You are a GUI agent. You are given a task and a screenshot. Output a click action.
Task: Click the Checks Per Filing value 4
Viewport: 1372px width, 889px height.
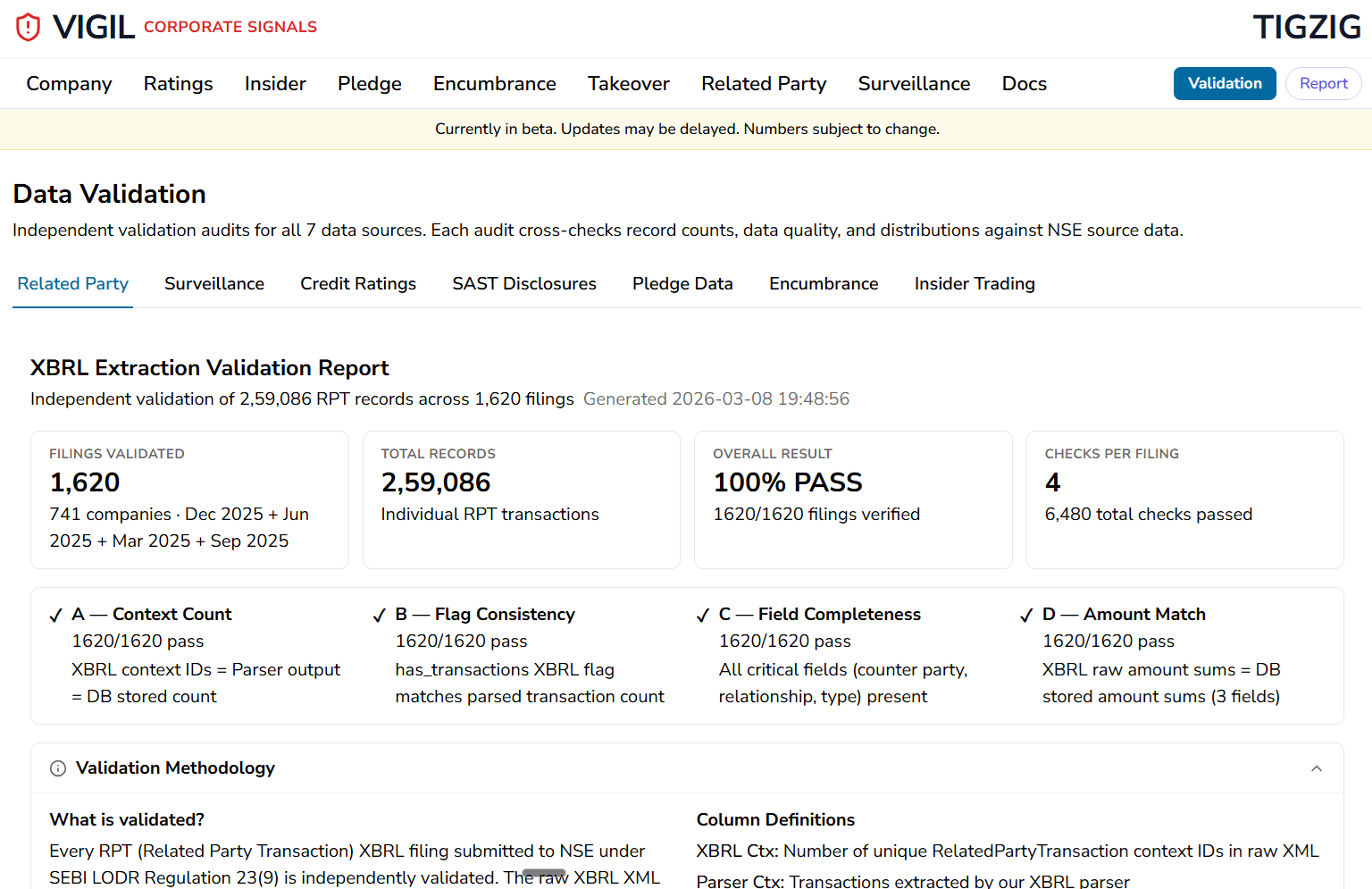tap(1053, 482)
